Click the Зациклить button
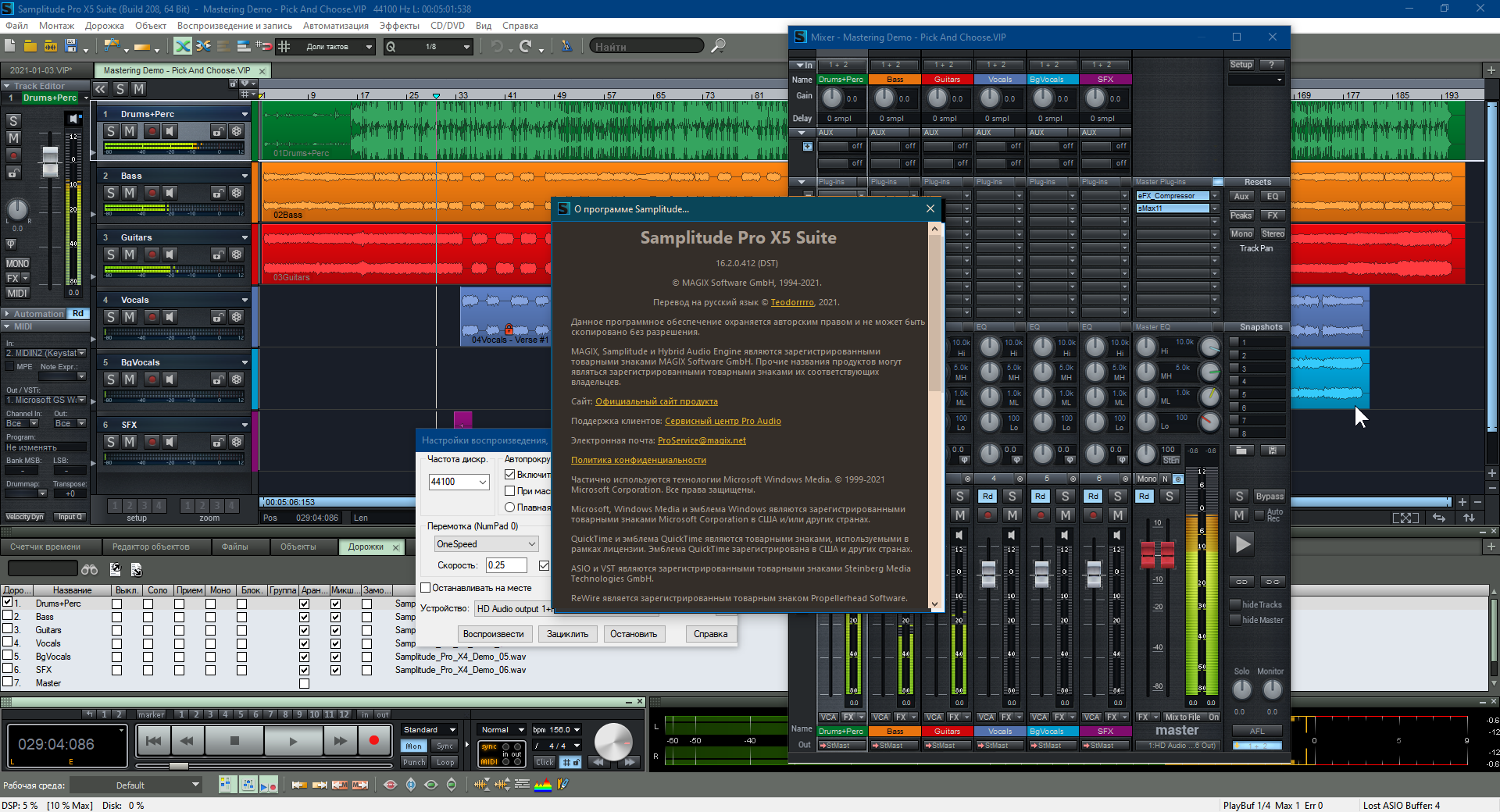1500x812 pixels. [x=567, y=634]
